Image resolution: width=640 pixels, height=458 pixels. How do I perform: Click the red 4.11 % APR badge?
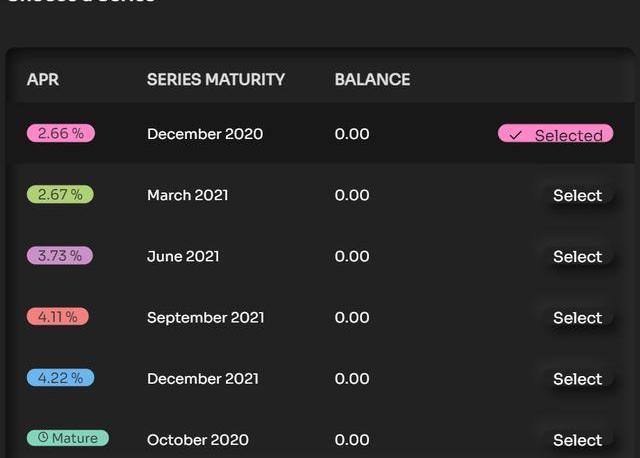(x=58, y=317)
